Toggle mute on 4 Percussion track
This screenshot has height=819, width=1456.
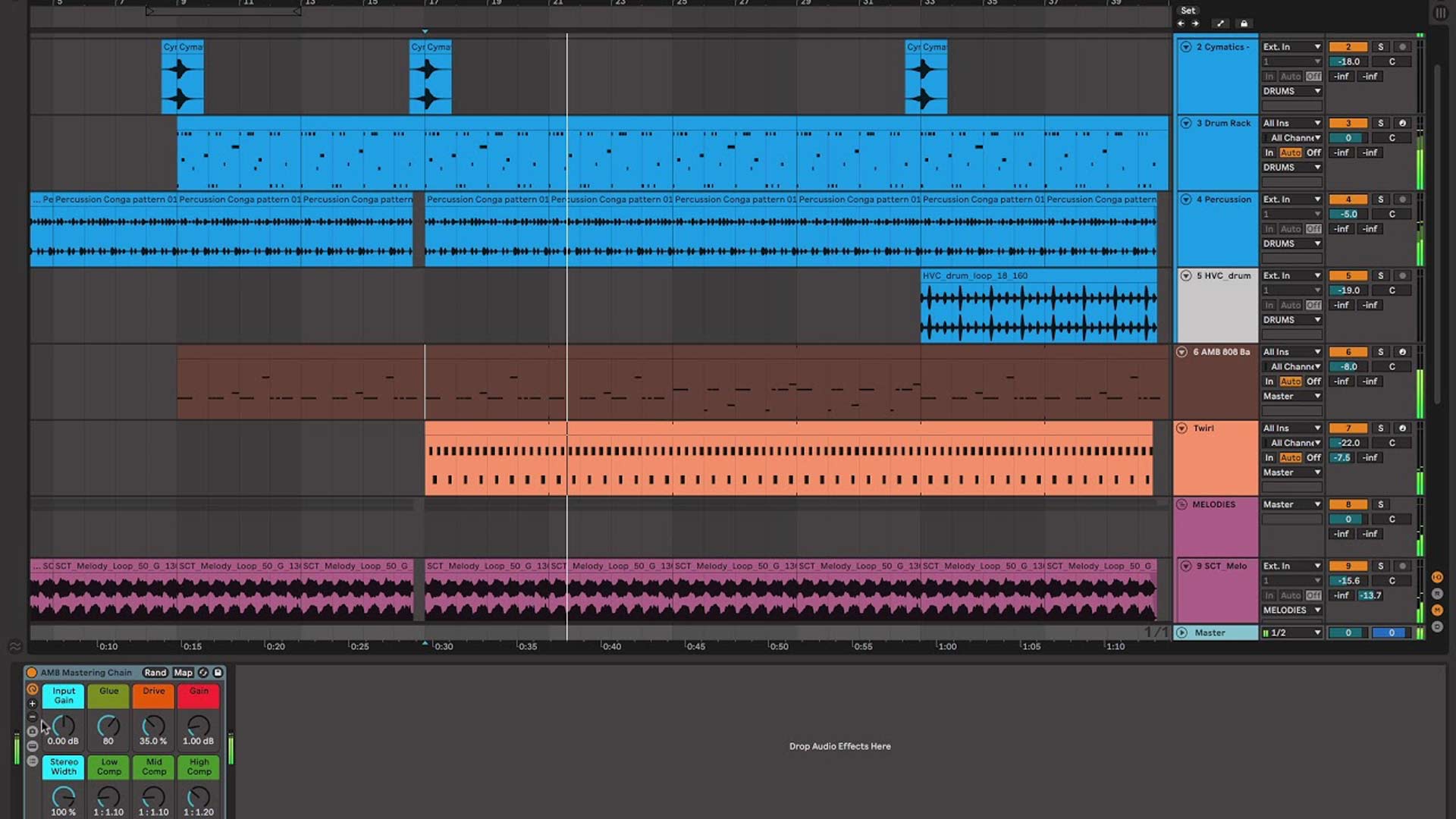(1348, 199)
